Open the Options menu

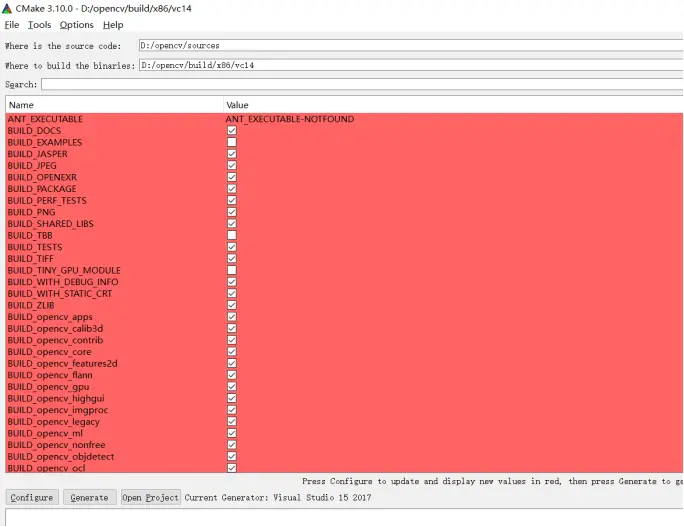76,25
